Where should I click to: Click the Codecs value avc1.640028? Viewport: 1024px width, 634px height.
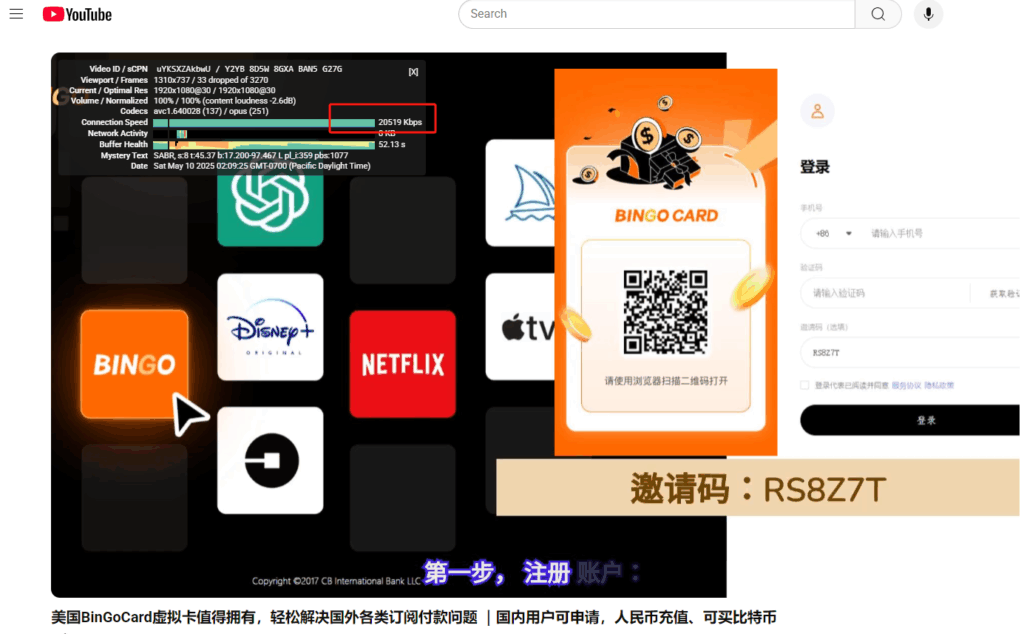[211, 111]
